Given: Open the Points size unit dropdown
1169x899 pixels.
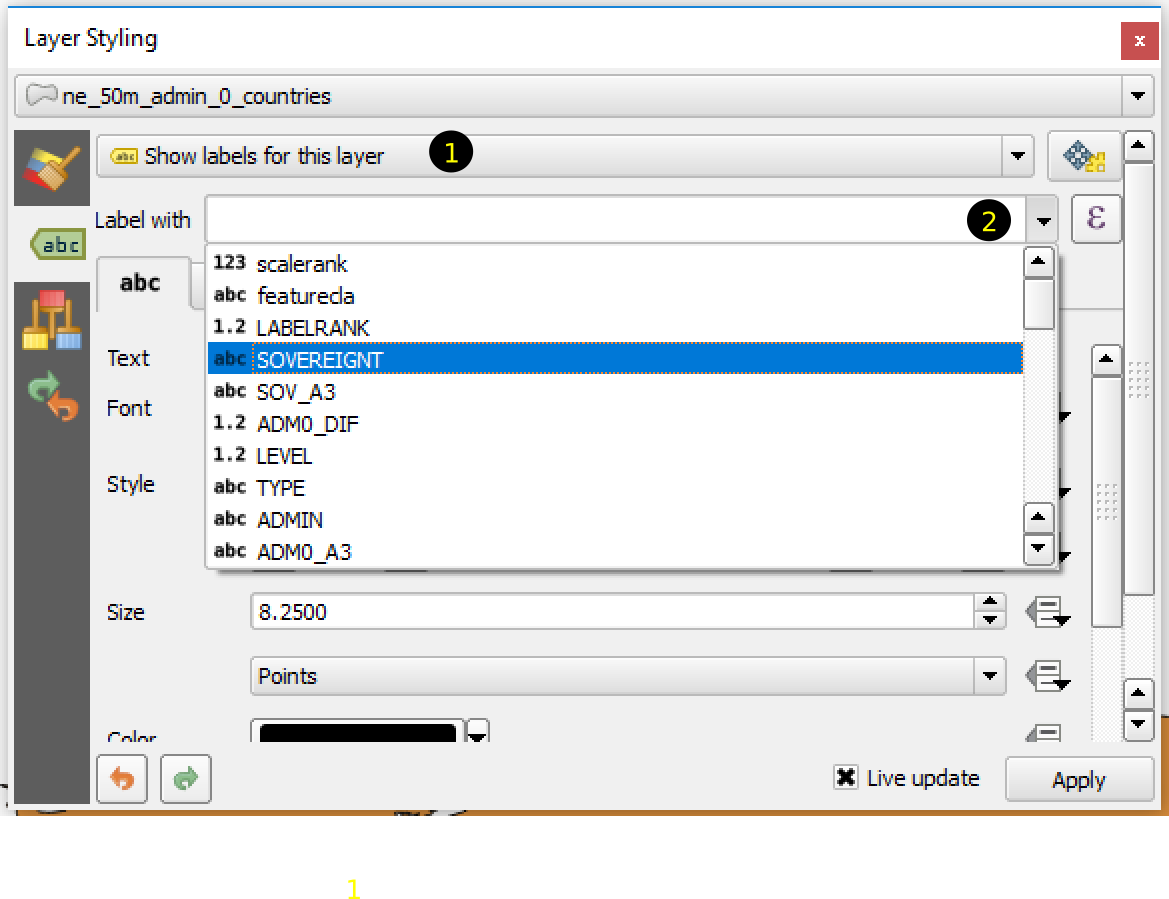Looking at the screenshot, I should (989, 676).
